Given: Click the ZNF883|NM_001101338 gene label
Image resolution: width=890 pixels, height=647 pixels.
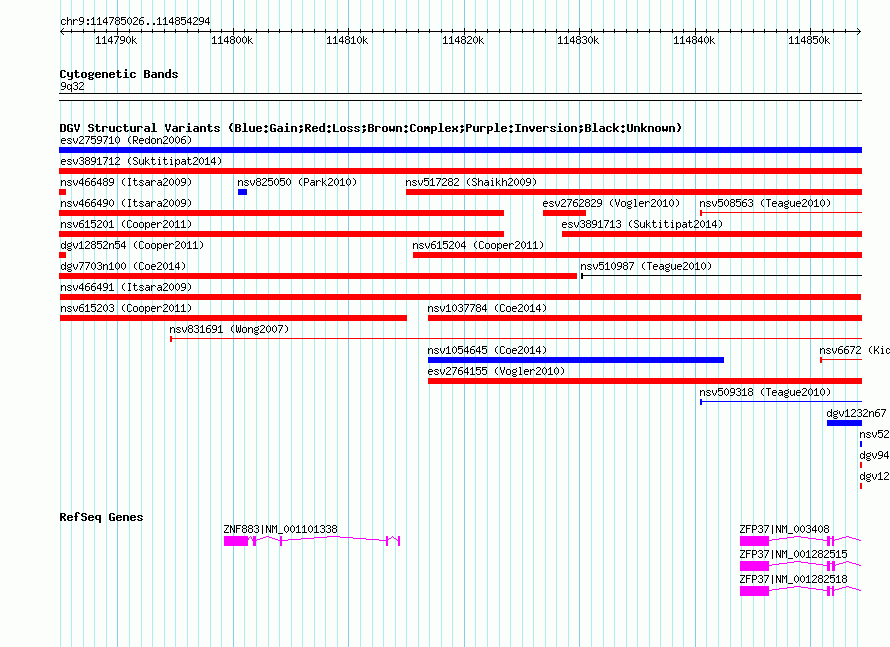Looking at the screenshot, I should [280, 529].
